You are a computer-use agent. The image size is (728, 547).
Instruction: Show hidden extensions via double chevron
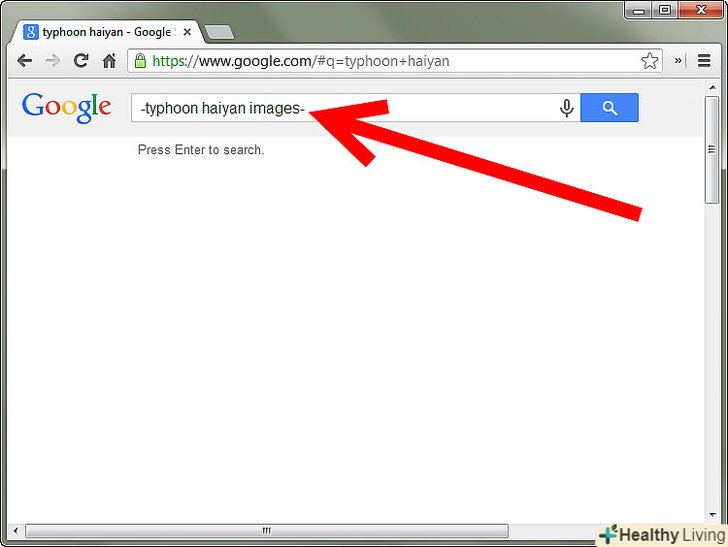click(678, 60)
